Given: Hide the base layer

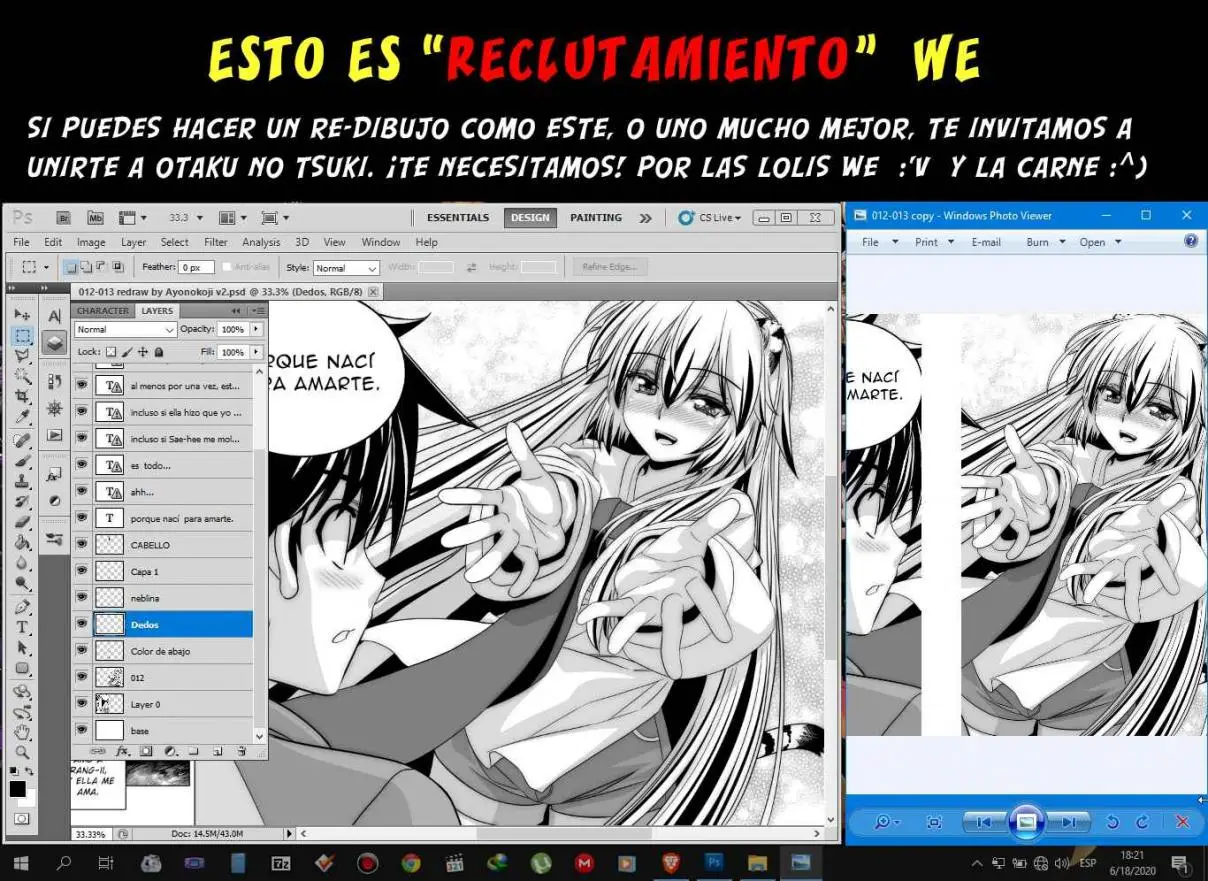Looking at the screenshot, I should [82, 730].
